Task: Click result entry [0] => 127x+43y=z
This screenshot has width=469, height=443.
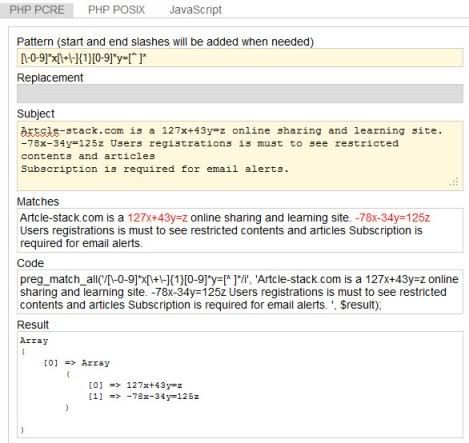Action: click(x=135, y=385)
